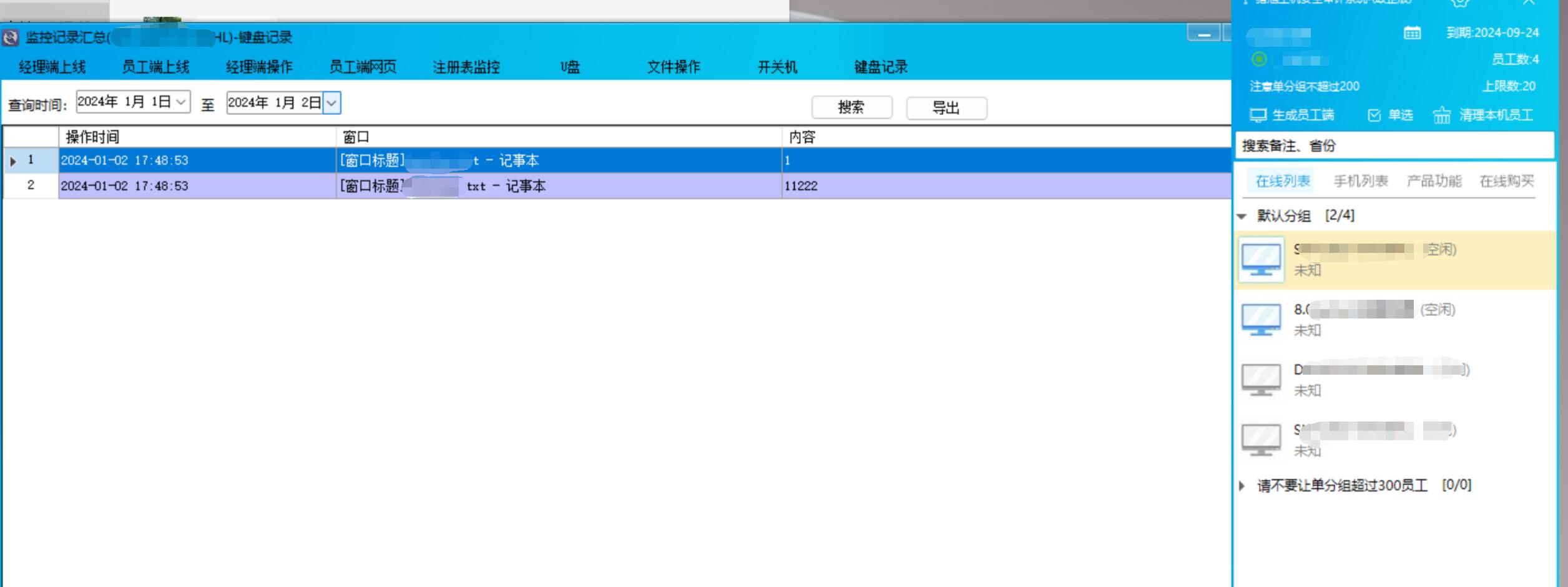Viewport: 1568px width, 587px height.
Task: Click the calendar icon beside the expiry date
Action: tap(1412, 33)
